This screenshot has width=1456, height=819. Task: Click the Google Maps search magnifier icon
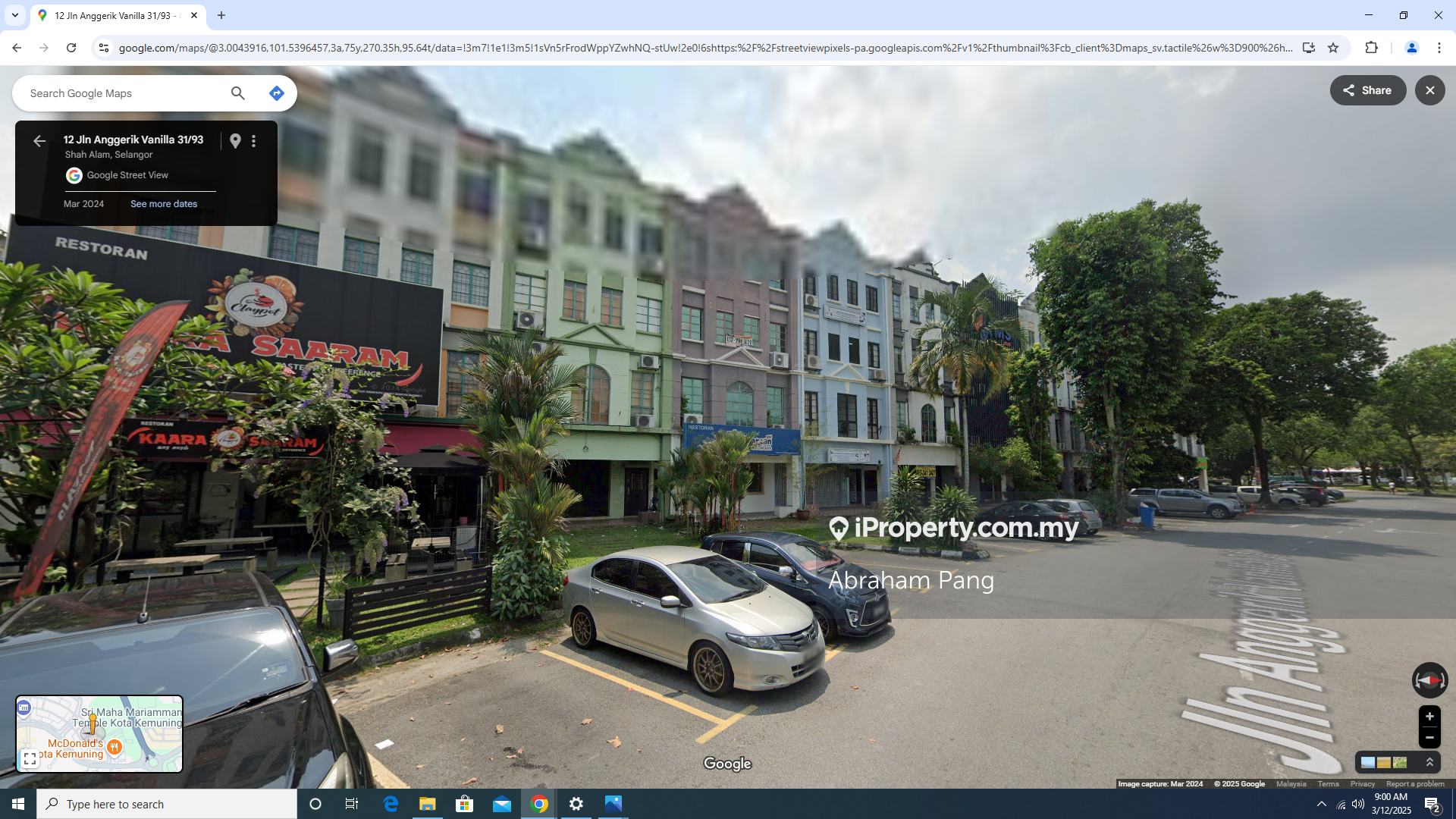click(237, 93)
